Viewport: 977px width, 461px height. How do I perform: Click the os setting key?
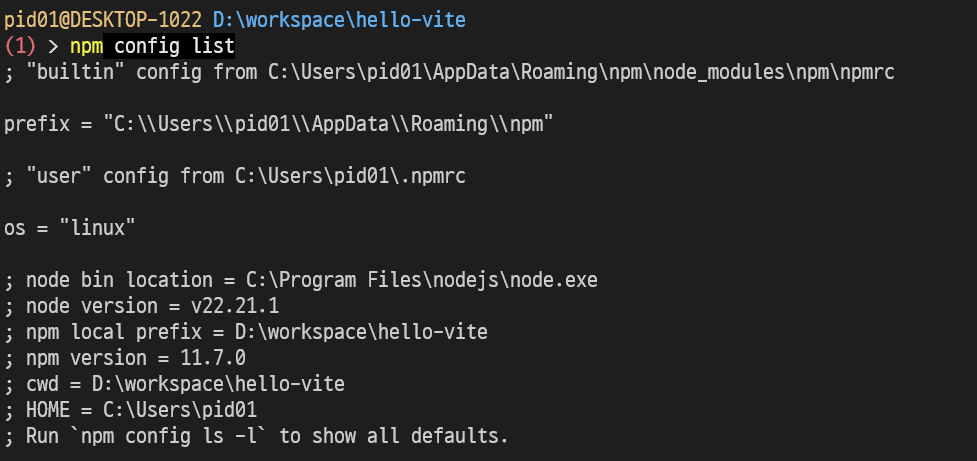click(x=14, y=228)
